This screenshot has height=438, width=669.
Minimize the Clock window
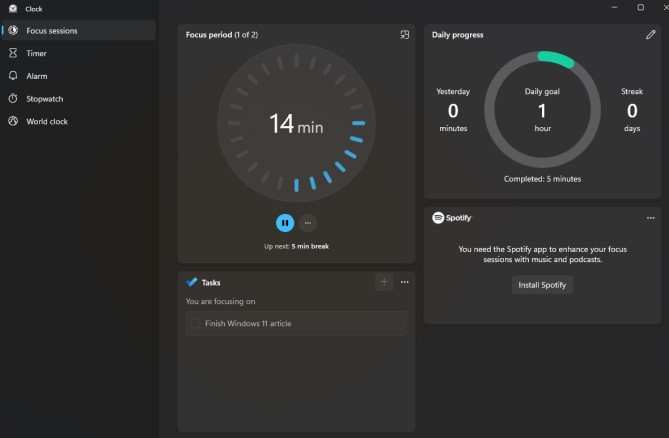[x=614, y=7]
